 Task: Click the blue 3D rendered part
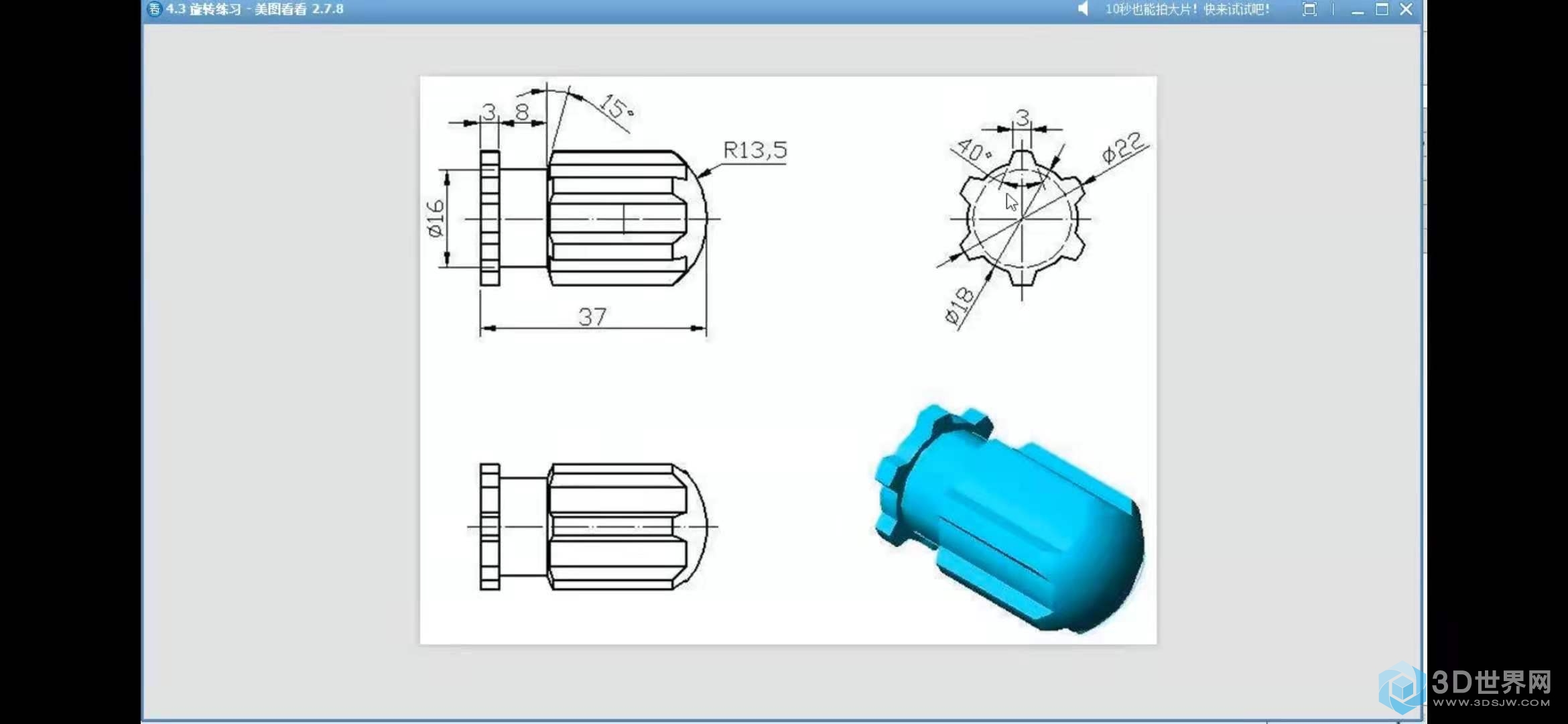click(1010, 518)
